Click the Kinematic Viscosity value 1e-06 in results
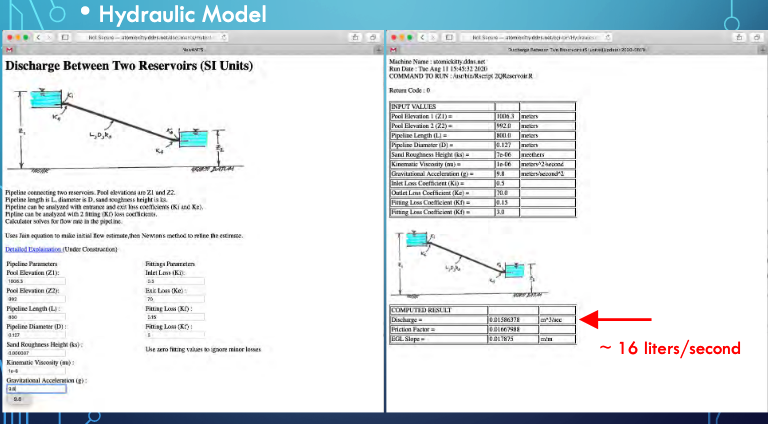 507,164
